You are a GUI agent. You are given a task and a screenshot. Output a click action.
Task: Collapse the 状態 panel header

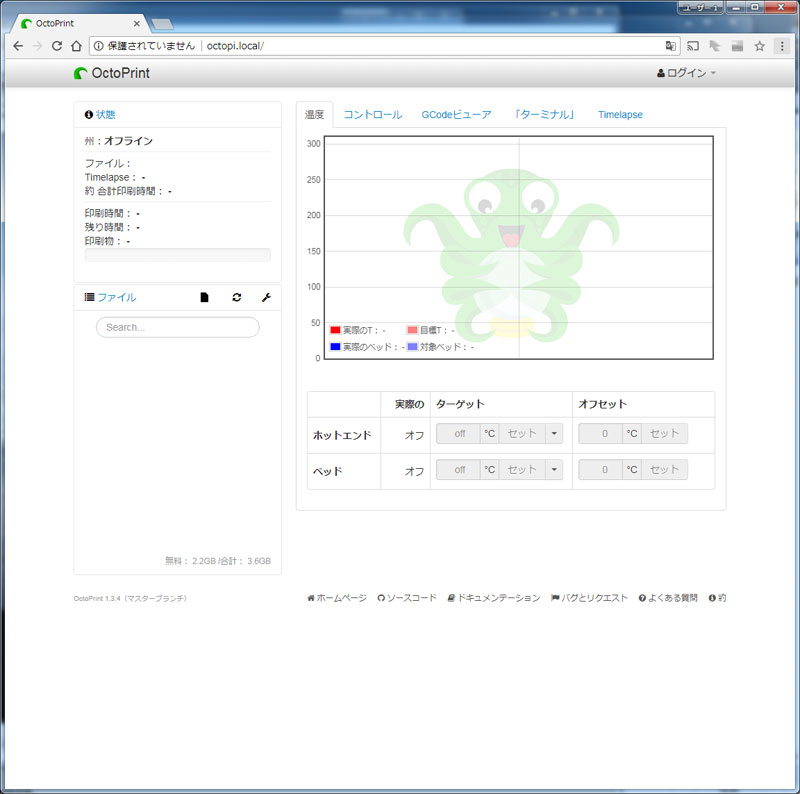pos(106,115)
